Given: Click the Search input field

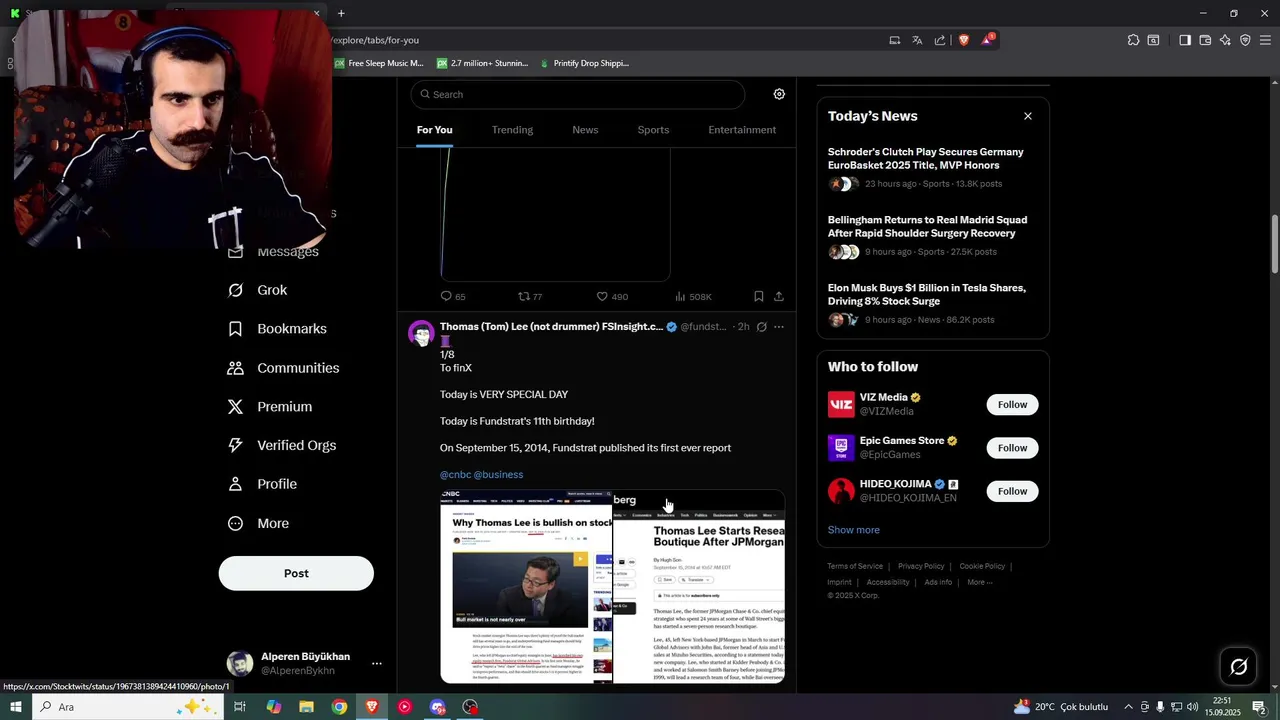Looking at the screenshot, I should 578,94.
